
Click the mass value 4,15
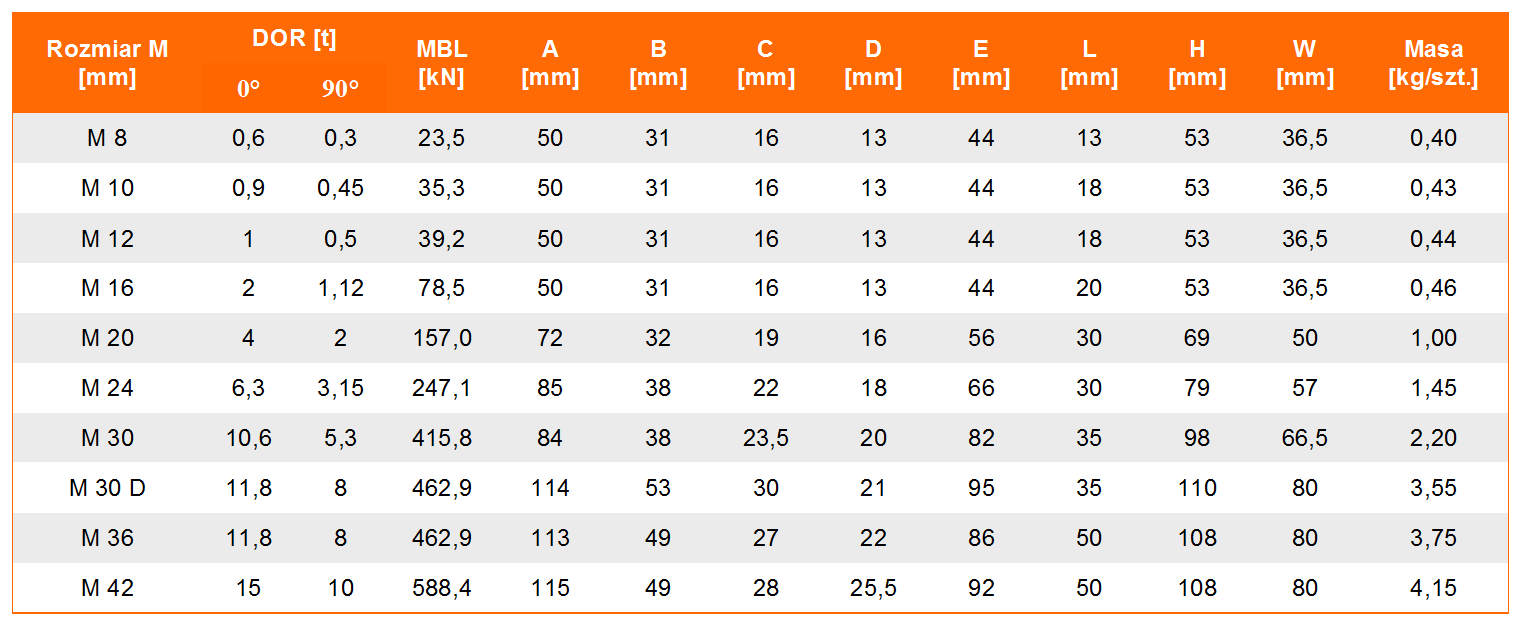(1433, 588)
